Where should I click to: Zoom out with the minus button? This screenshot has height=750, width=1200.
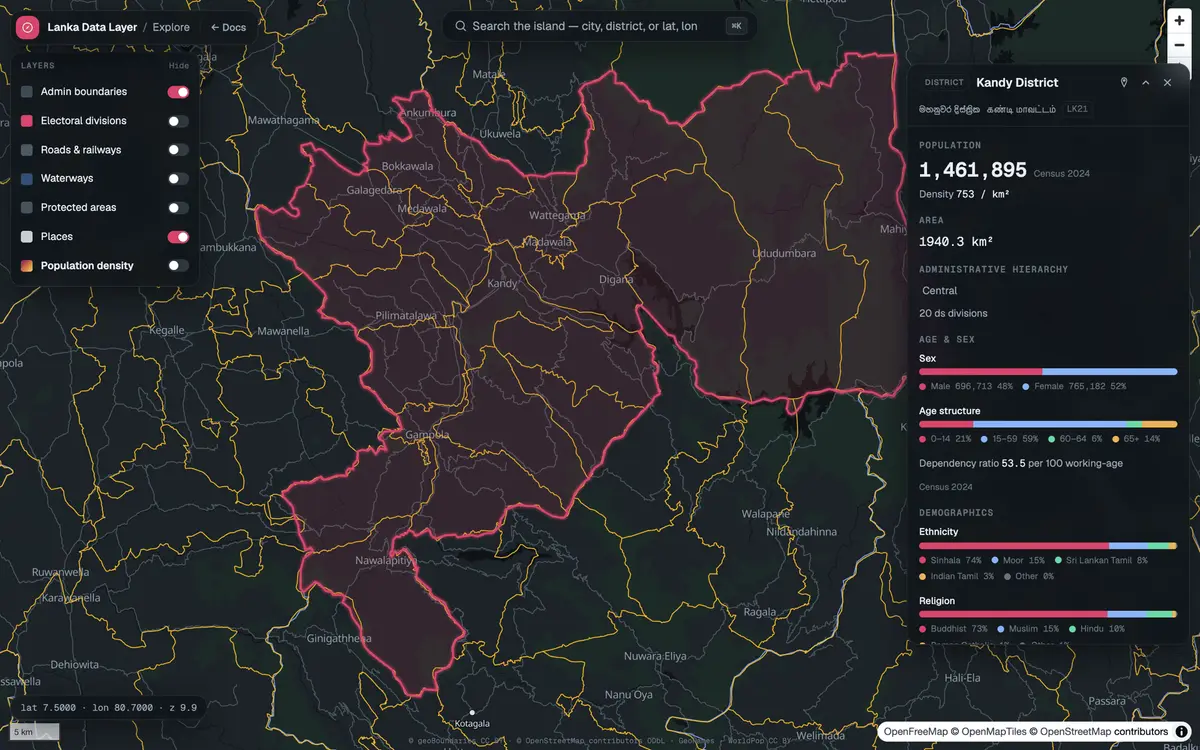tap(1179, 44)
